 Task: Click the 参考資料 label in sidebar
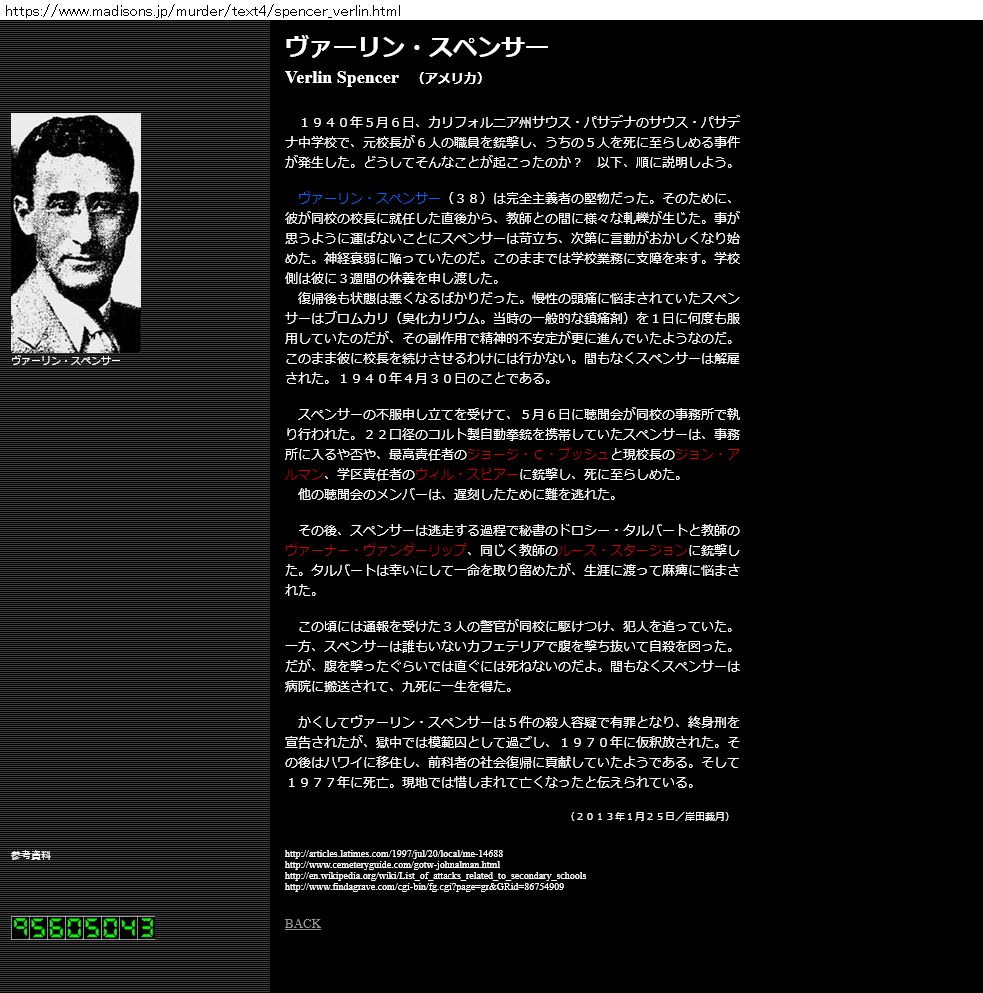tap(30, 855)
